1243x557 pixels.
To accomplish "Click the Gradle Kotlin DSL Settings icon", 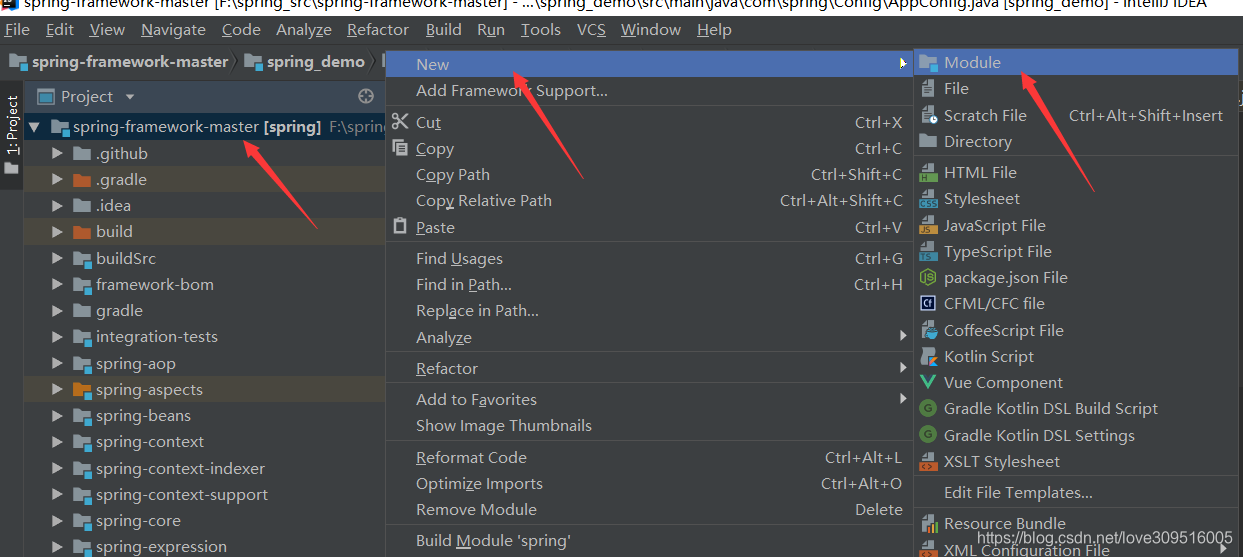I will pos(927,435).
